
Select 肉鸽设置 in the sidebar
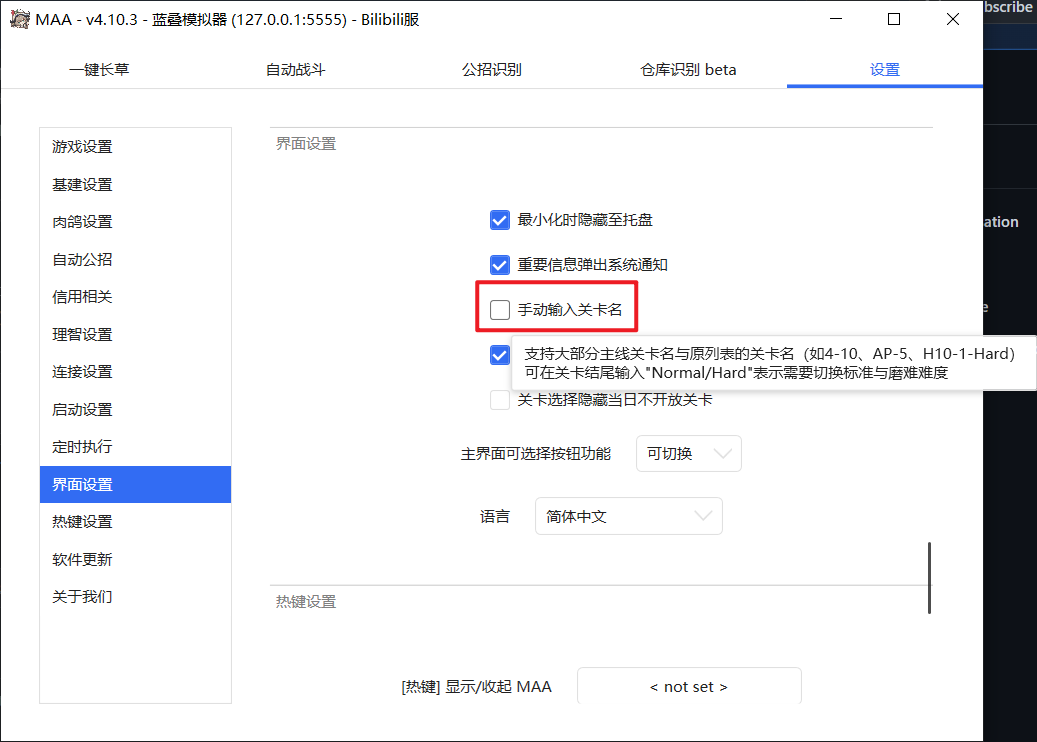(135, 222)
